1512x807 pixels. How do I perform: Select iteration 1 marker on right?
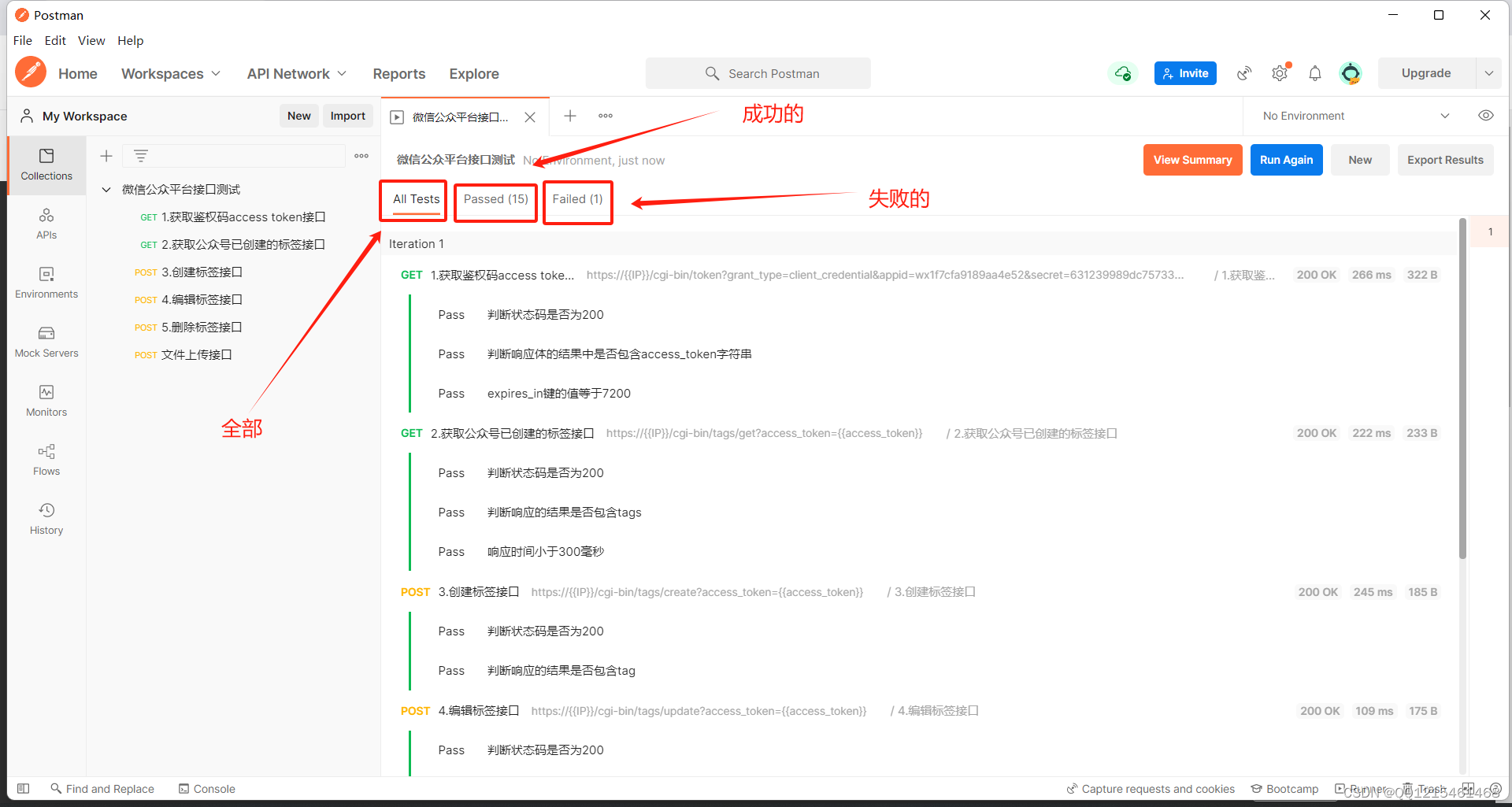coord(1490,231)
